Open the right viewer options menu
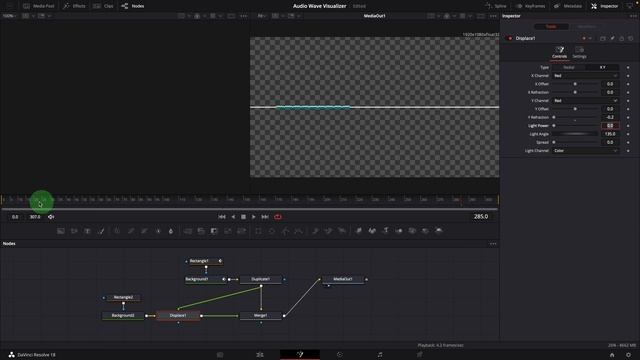The height and width of the screenshot is (360, 640). 493,16
